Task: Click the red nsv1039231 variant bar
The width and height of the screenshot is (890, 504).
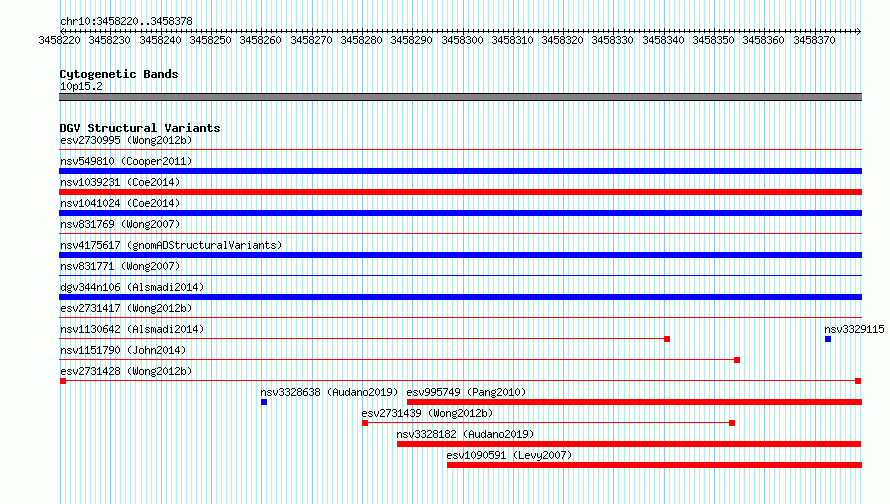Action: coord(460,192)
